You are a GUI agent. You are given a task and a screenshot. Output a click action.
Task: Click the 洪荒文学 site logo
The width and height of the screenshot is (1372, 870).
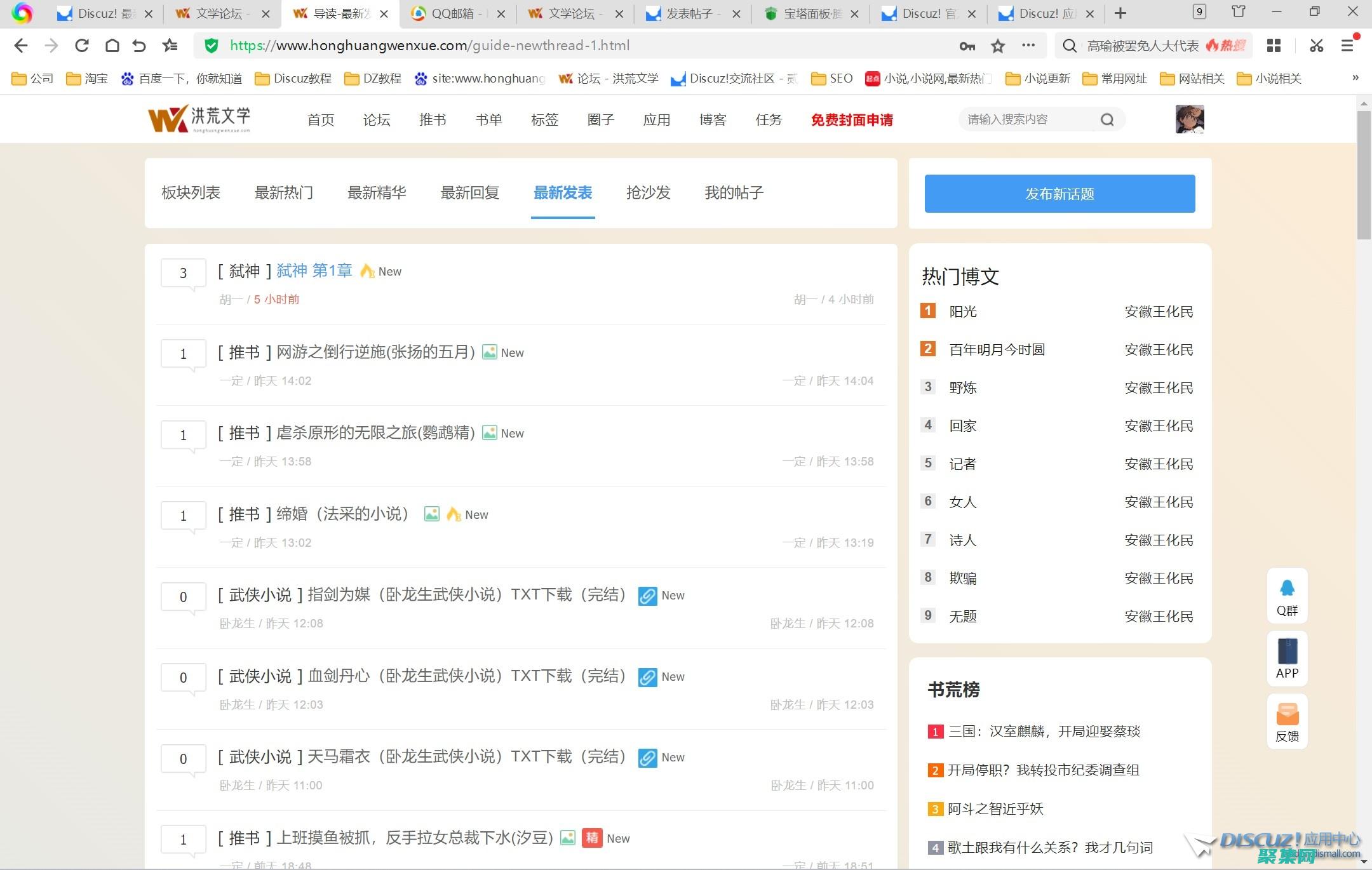[198, 119]
